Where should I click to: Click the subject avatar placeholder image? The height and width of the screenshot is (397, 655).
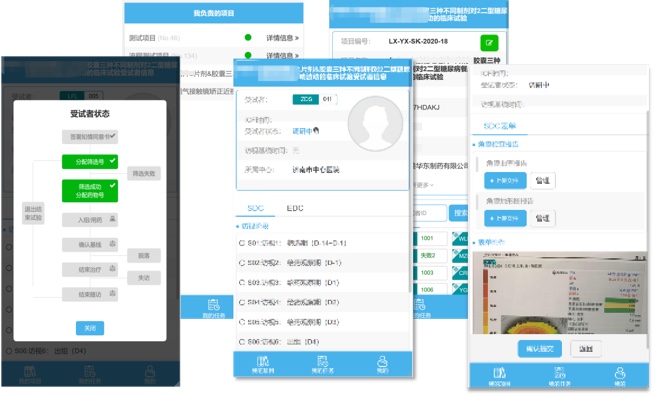376,124
